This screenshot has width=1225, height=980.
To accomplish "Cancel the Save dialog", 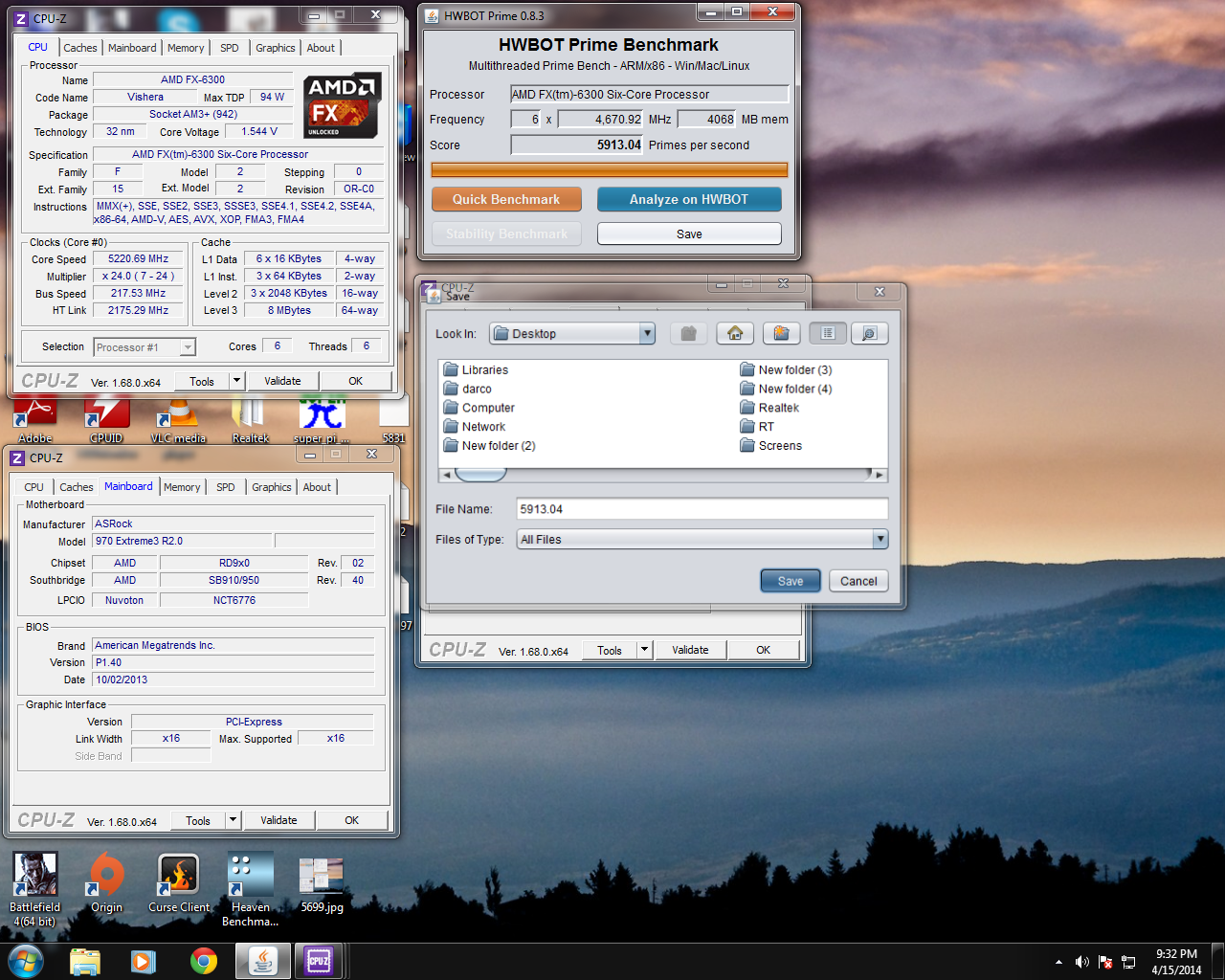I will [x=858, y=581].
